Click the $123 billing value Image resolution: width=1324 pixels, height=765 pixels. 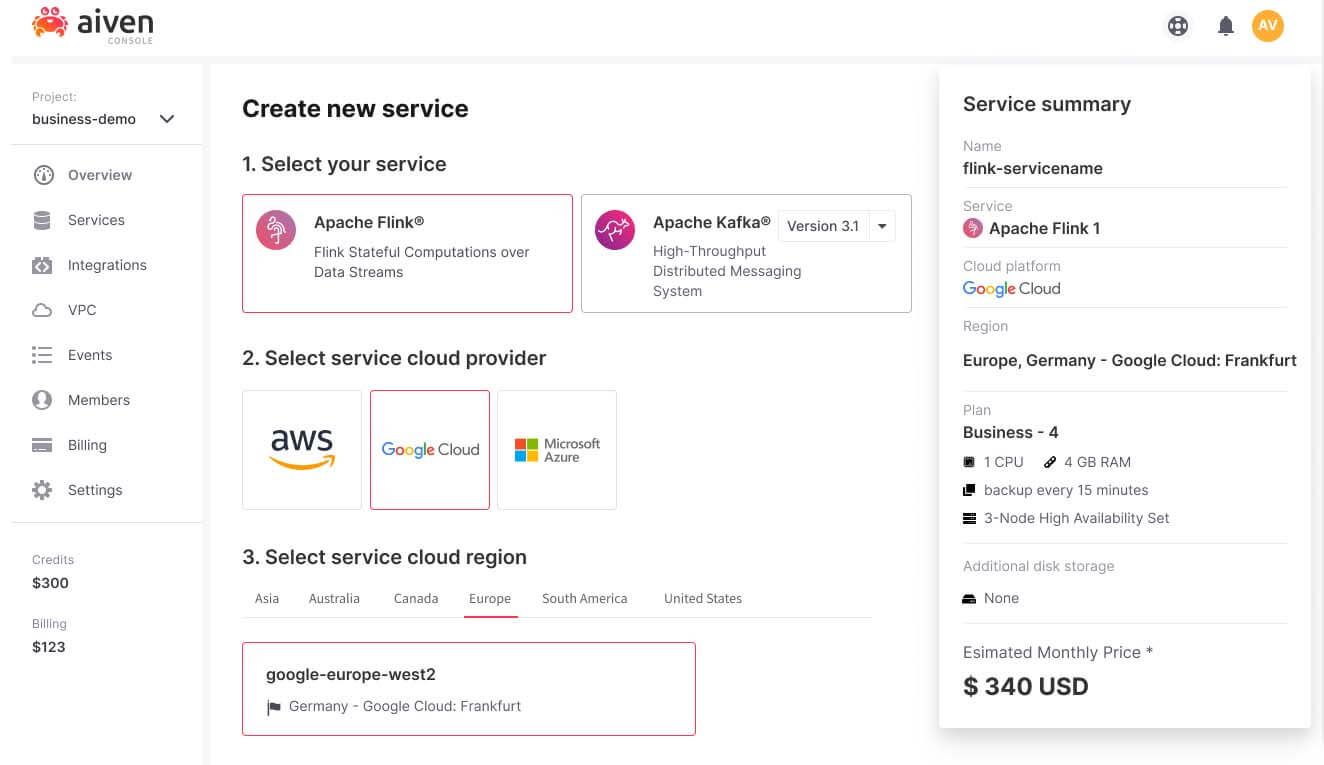click(x=49, y=647)
